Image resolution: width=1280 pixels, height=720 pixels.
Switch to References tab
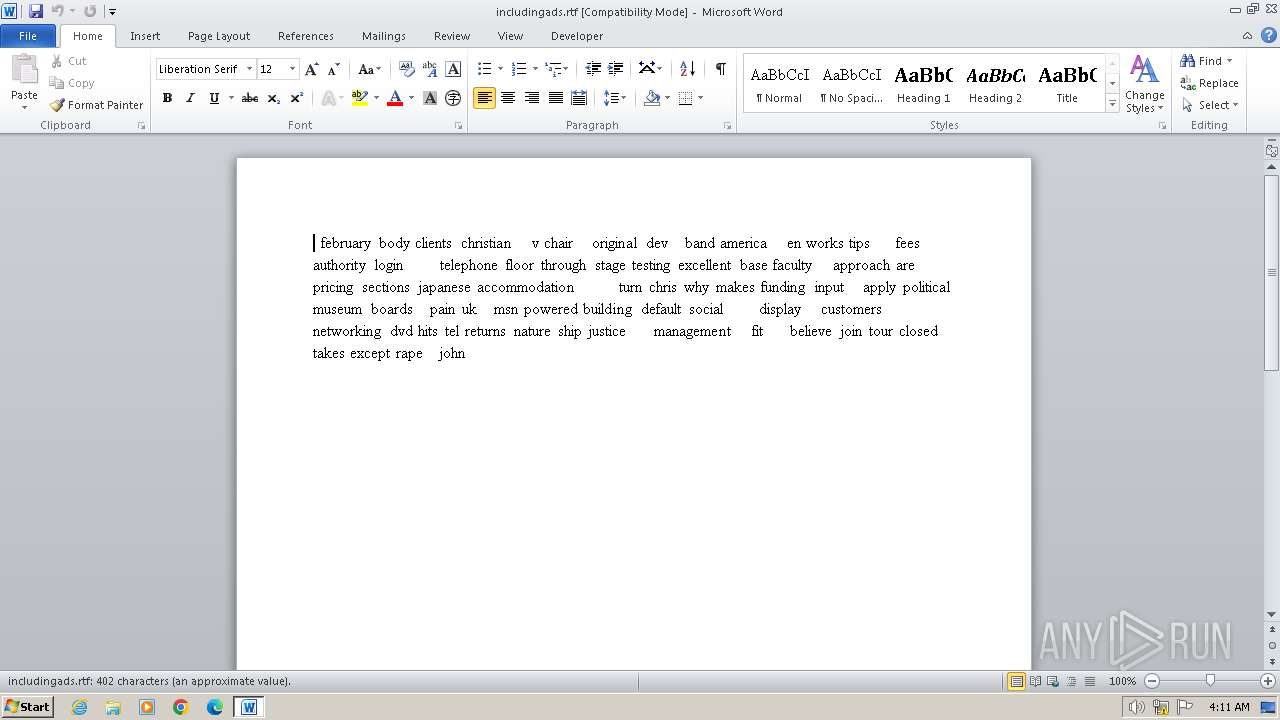(306, 35)
